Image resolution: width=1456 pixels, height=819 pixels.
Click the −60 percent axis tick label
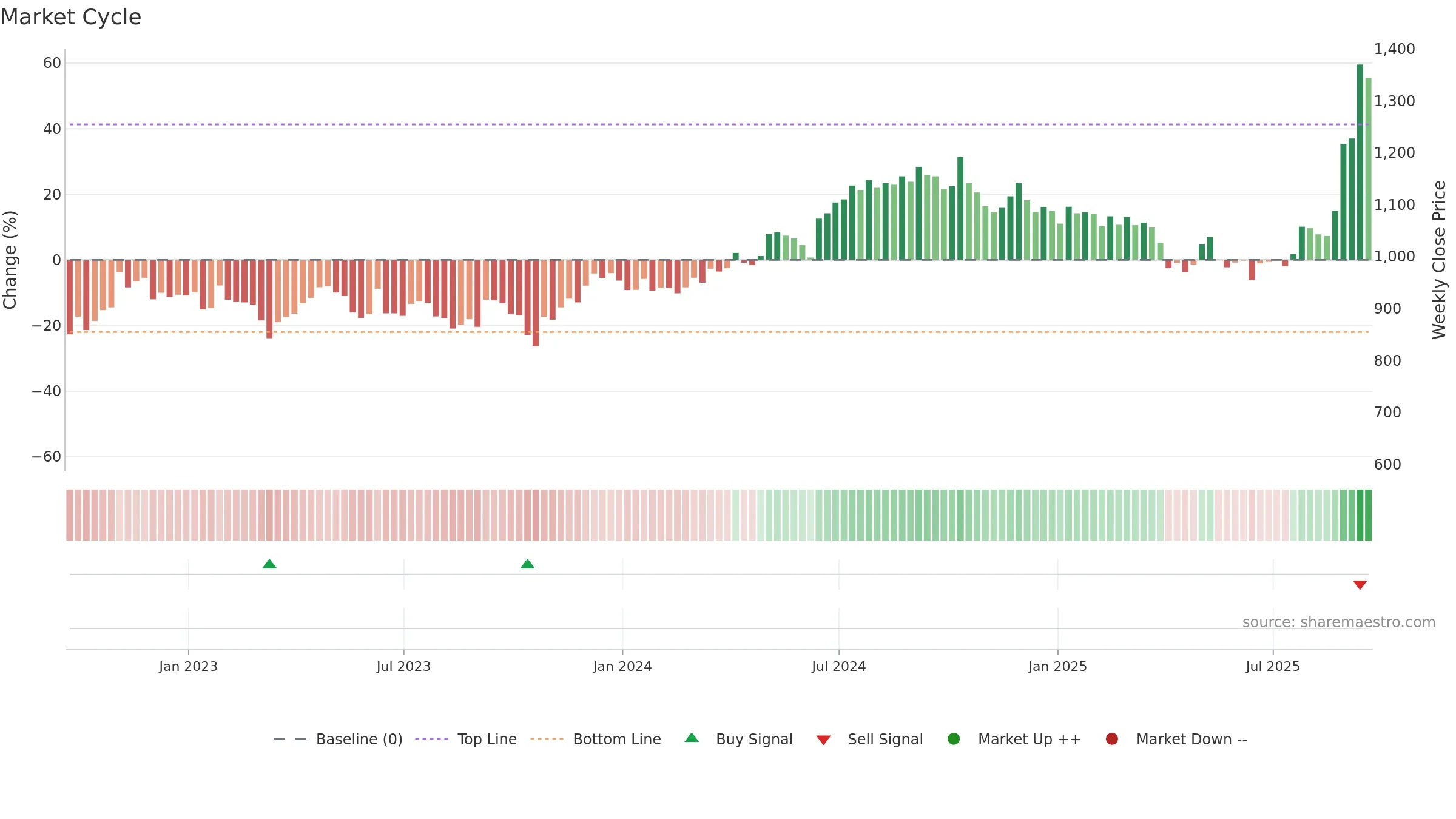point(47,457)
